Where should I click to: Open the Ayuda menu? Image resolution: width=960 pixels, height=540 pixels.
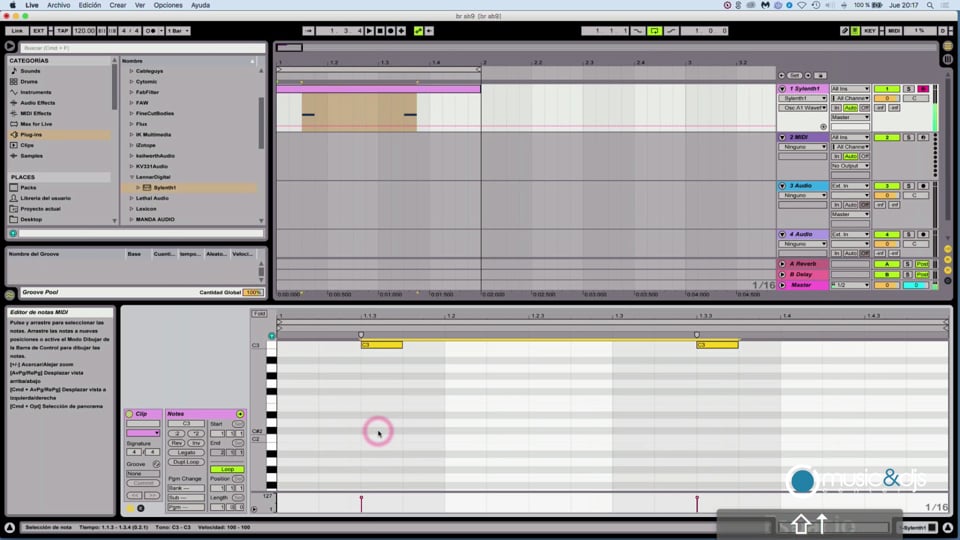coord(200,5)
